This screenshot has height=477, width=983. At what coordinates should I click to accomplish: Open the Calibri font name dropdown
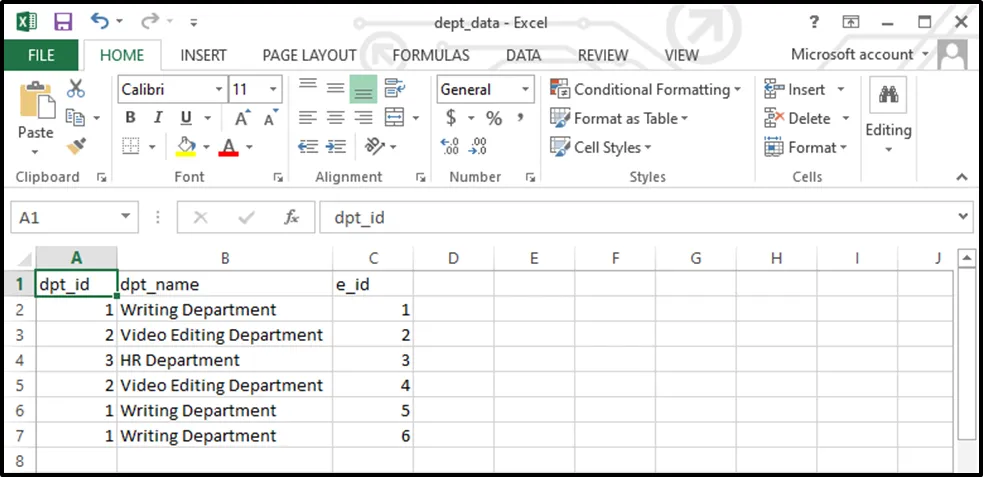[219, 89]
